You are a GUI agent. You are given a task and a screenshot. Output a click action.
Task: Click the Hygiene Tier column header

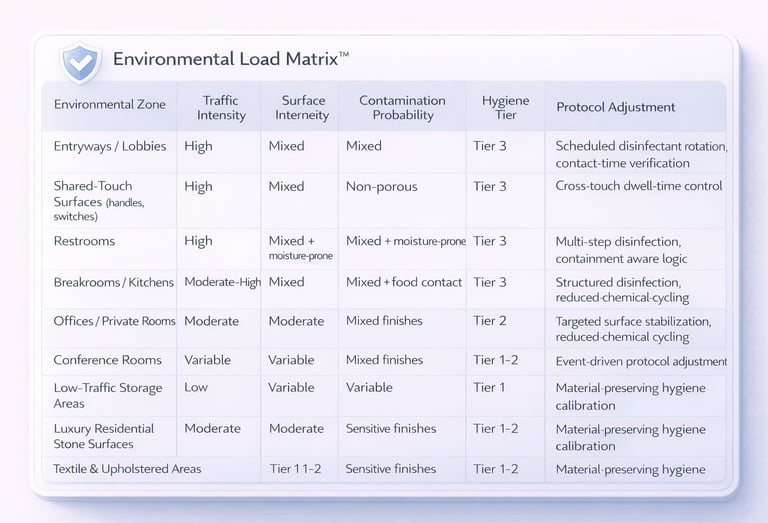tap(505, 108)
